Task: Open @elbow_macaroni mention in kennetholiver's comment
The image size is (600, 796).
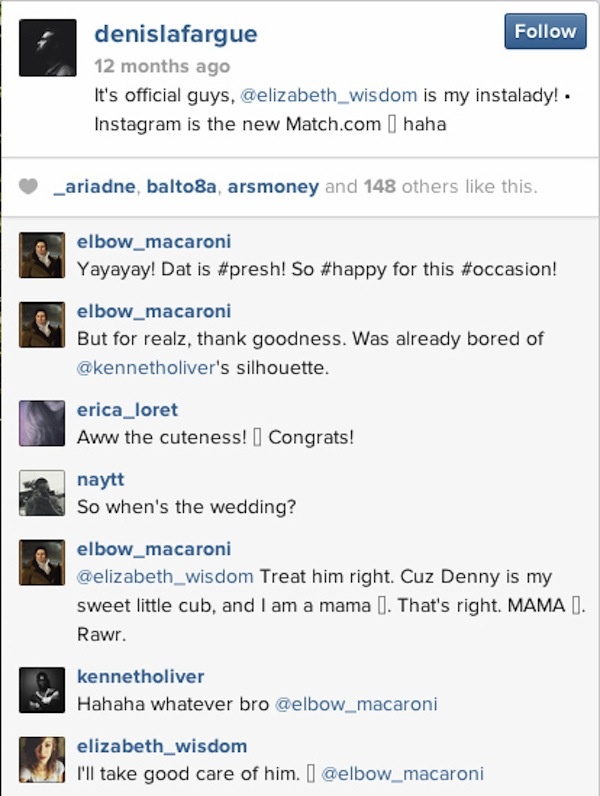Action: 356,704
